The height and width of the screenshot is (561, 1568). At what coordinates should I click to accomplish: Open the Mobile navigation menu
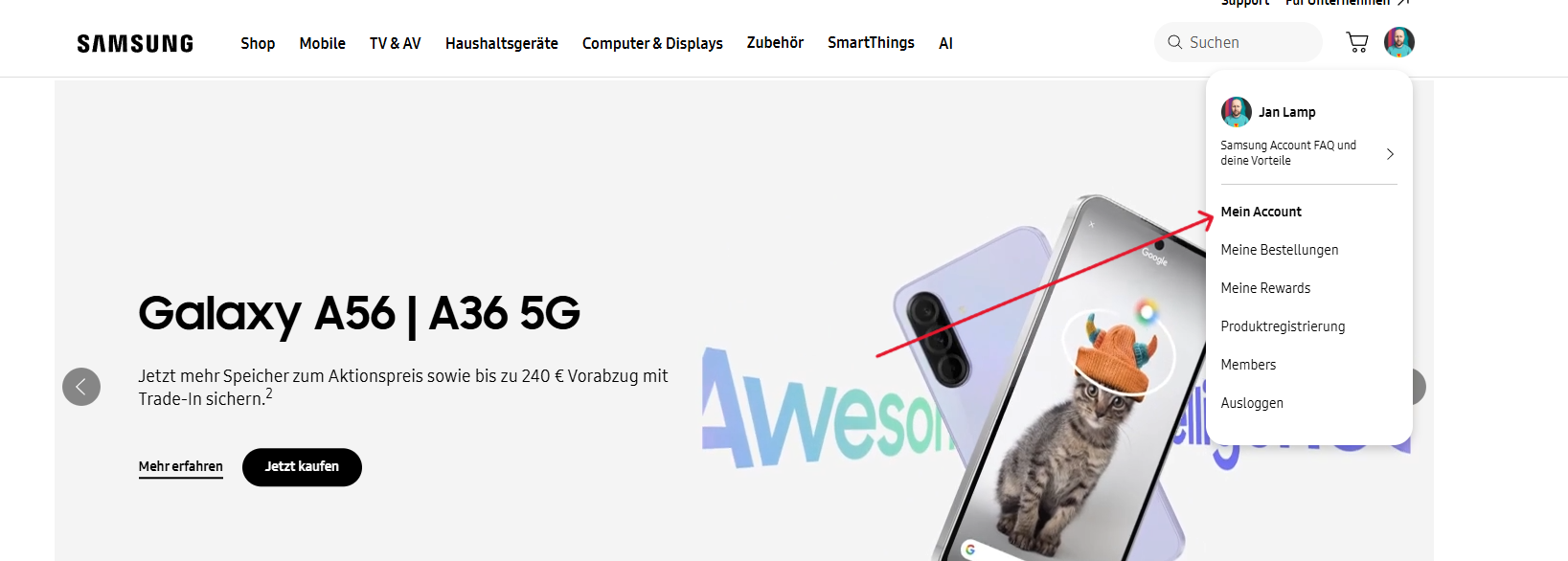point(322,43)
